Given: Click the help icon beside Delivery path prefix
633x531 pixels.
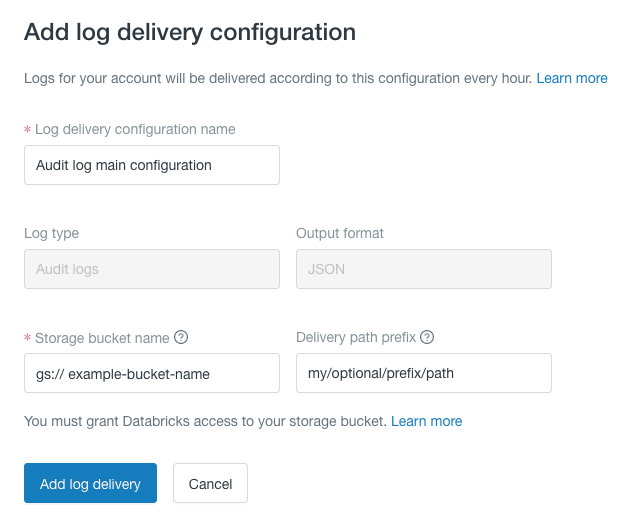Looking at the screenshot, I should pyautogui.click(x=427, y=337).
